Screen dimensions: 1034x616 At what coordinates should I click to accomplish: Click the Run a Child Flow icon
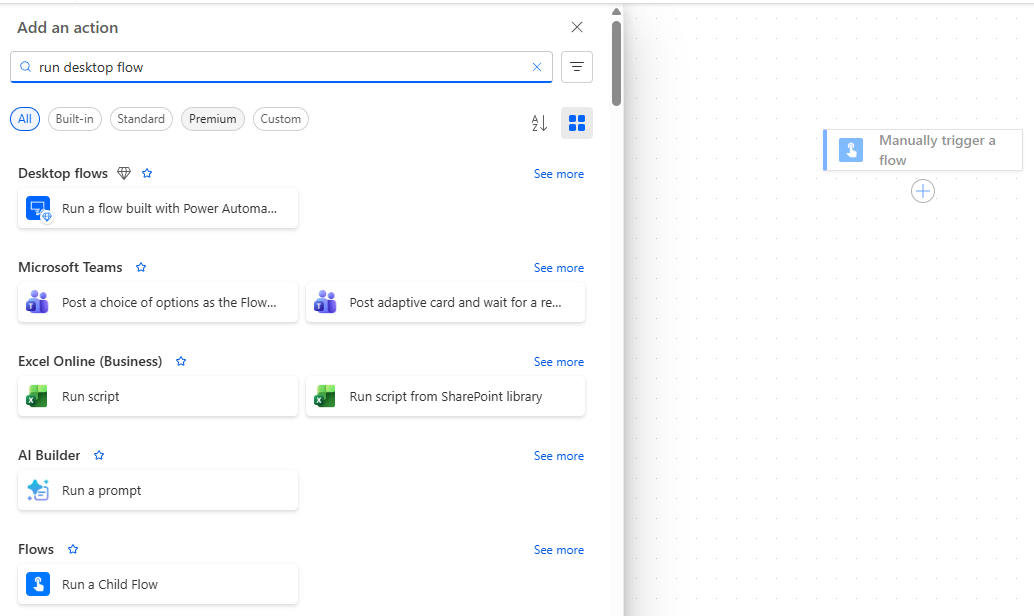click(38, 584)
